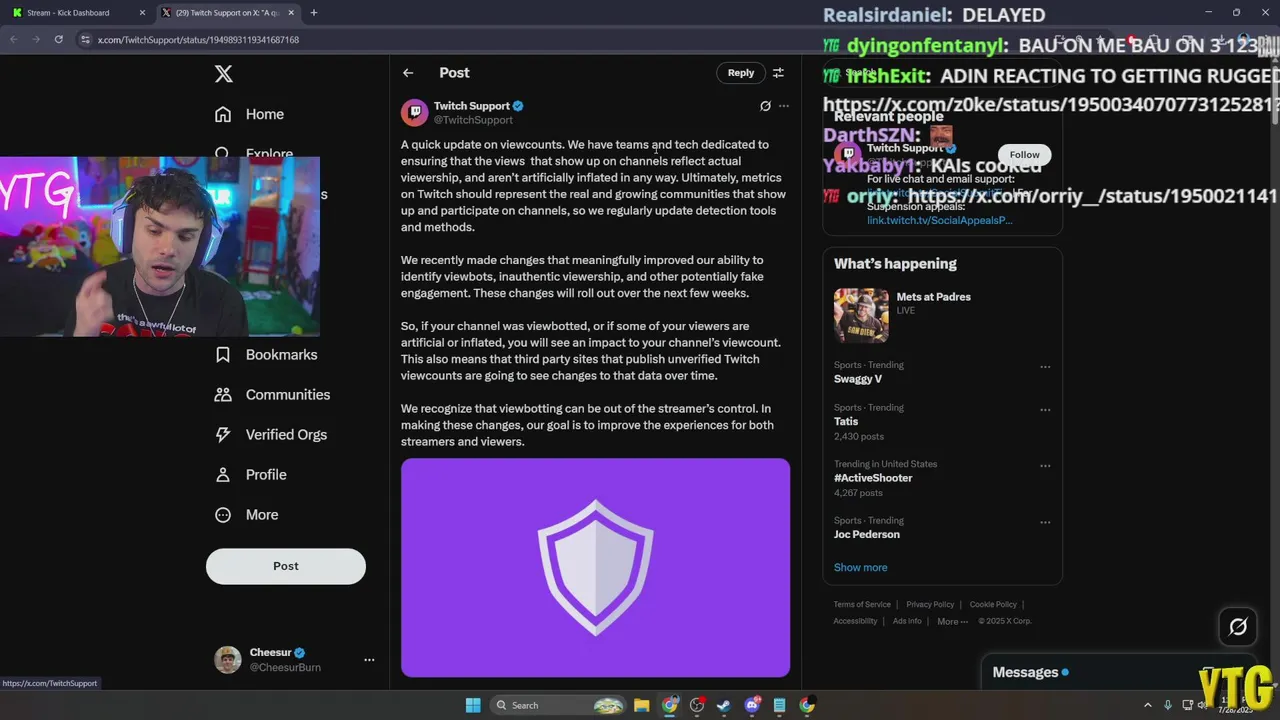
Task: Go to Communities in the sidebar
Action: point(272,395)
